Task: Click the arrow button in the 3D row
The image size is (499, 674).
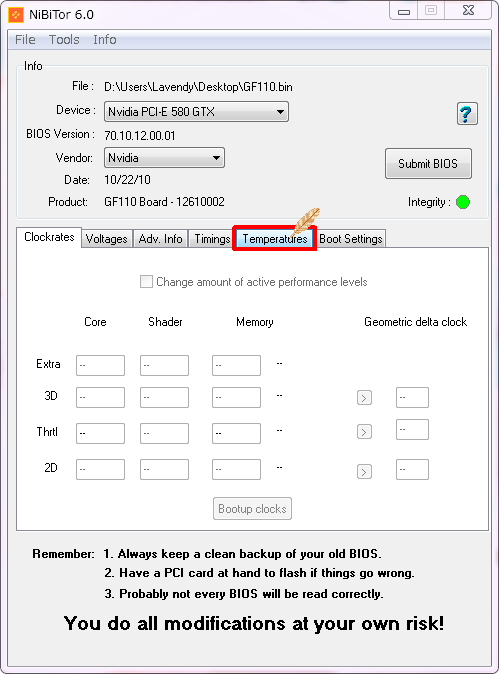Action: [x=364, y=398]
